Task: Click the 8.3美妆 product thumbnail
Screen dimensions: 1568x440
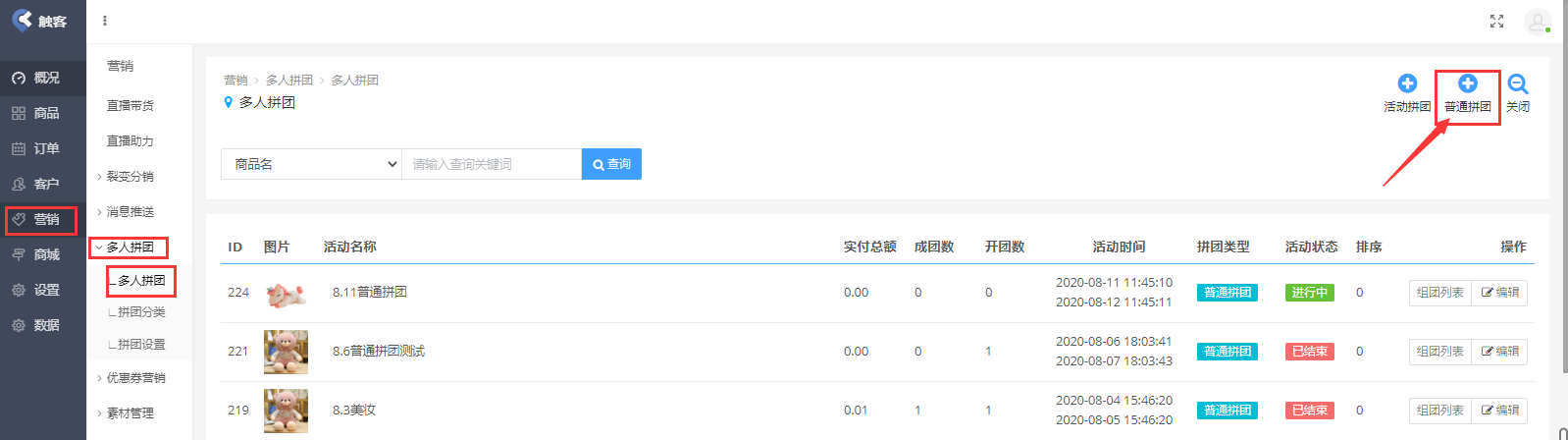Action: coord(286,411)
